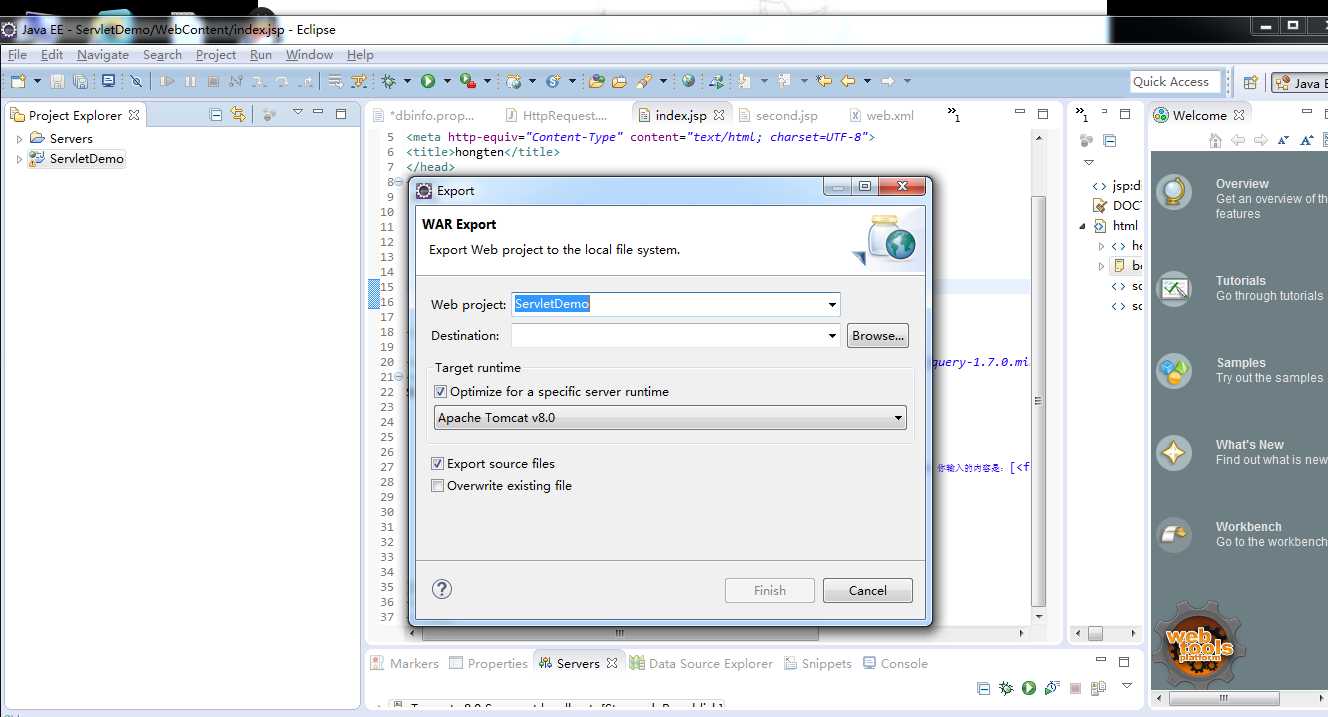Click the Samples icon in Welcome
Screen dimensions: 1328x717
[1174, 371]
